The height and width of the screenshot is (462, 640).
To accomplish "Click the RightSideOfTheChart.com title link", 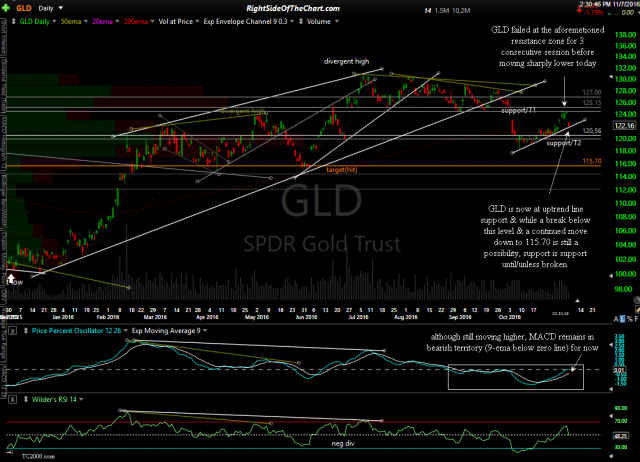I will coord(293,9).
